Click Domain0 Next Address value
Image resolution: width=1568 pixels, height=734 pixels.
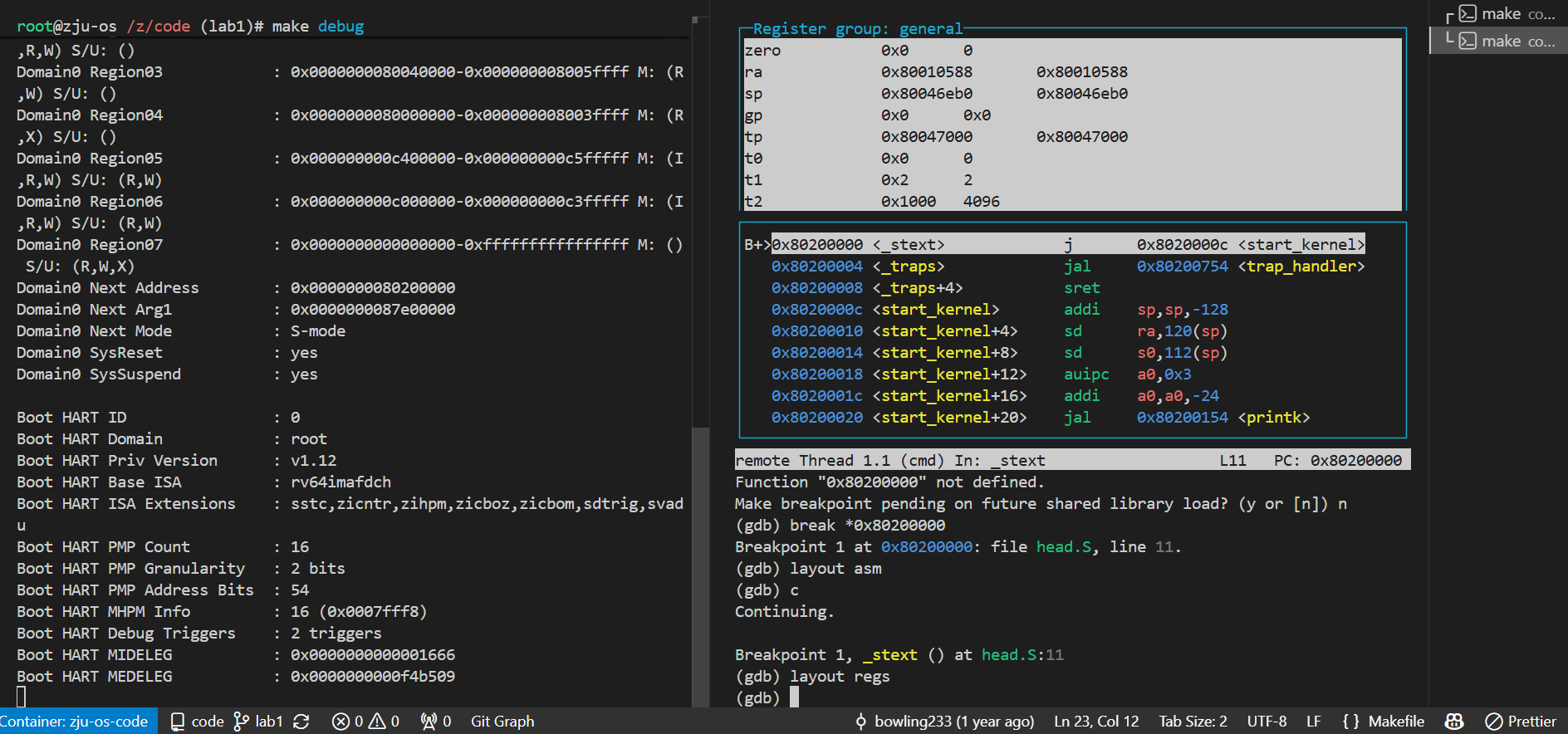373,288
